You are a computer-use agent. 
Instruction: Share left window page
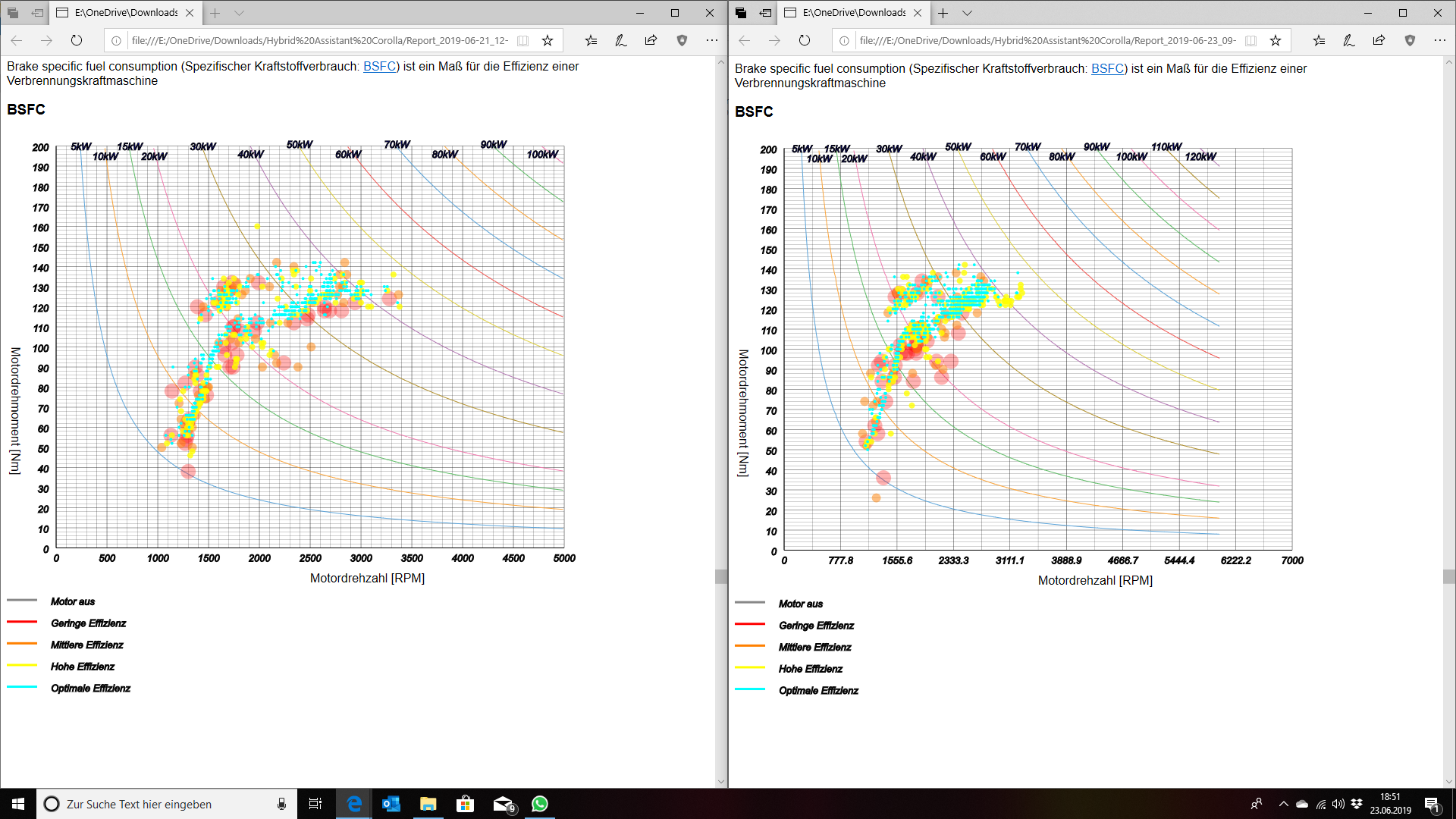pyautogui.click(x=651, y=40)
